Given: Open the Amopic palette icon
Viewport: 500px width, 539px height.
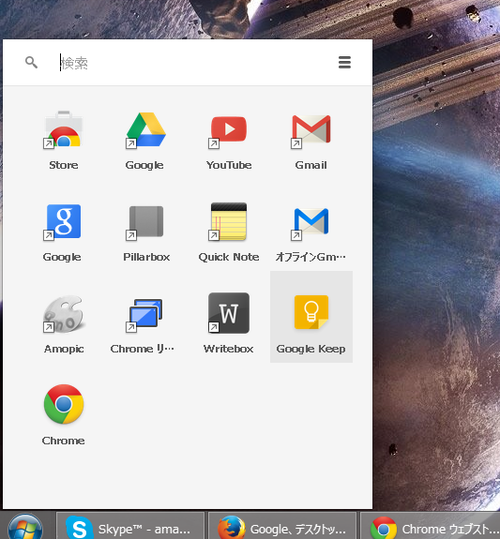Looking at the screenshot, I should (64, 314).
